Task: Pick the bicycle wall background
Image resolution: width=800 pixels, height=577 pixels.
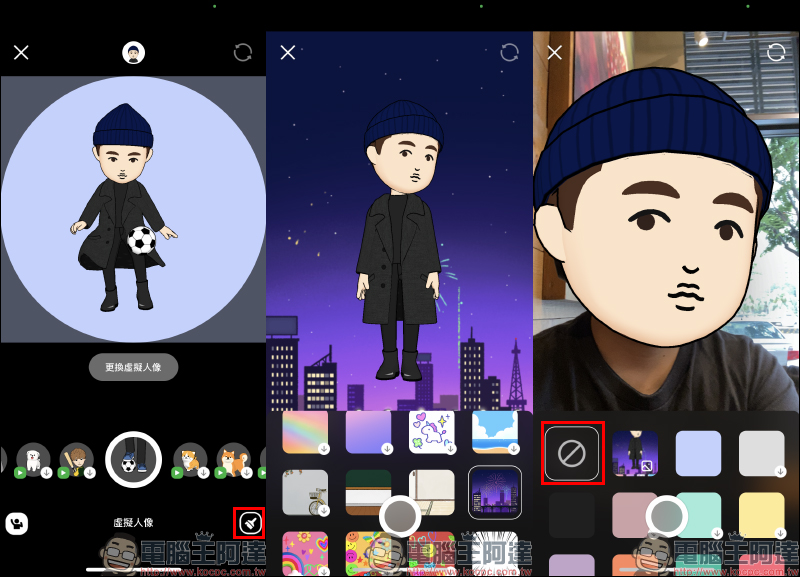Action: [305, 492]
